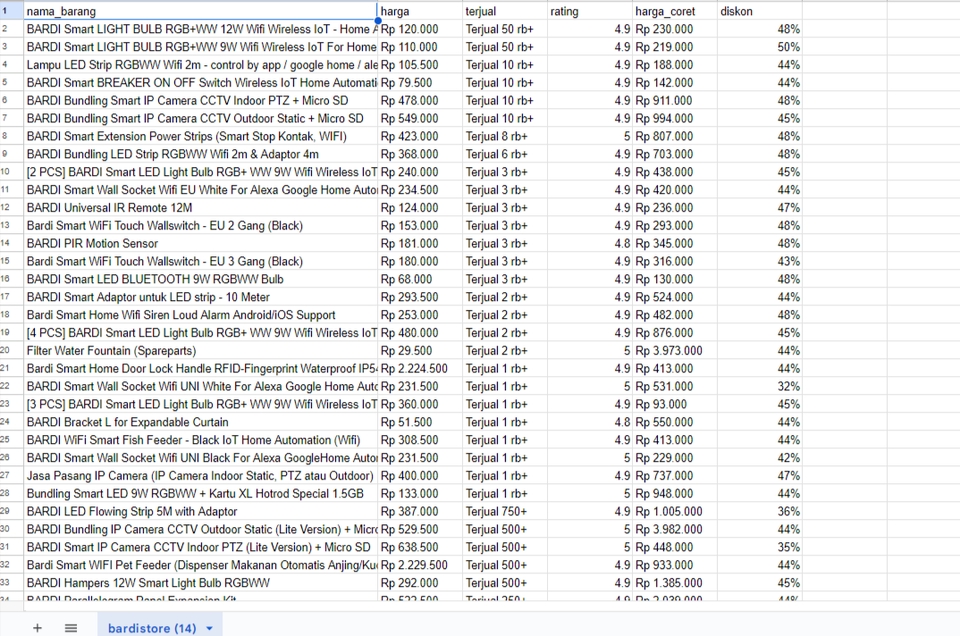Select cell BARDI Bundling LED Strip RGBWW Wifi 2m
The image size is (960, 636).
[201, 154]
